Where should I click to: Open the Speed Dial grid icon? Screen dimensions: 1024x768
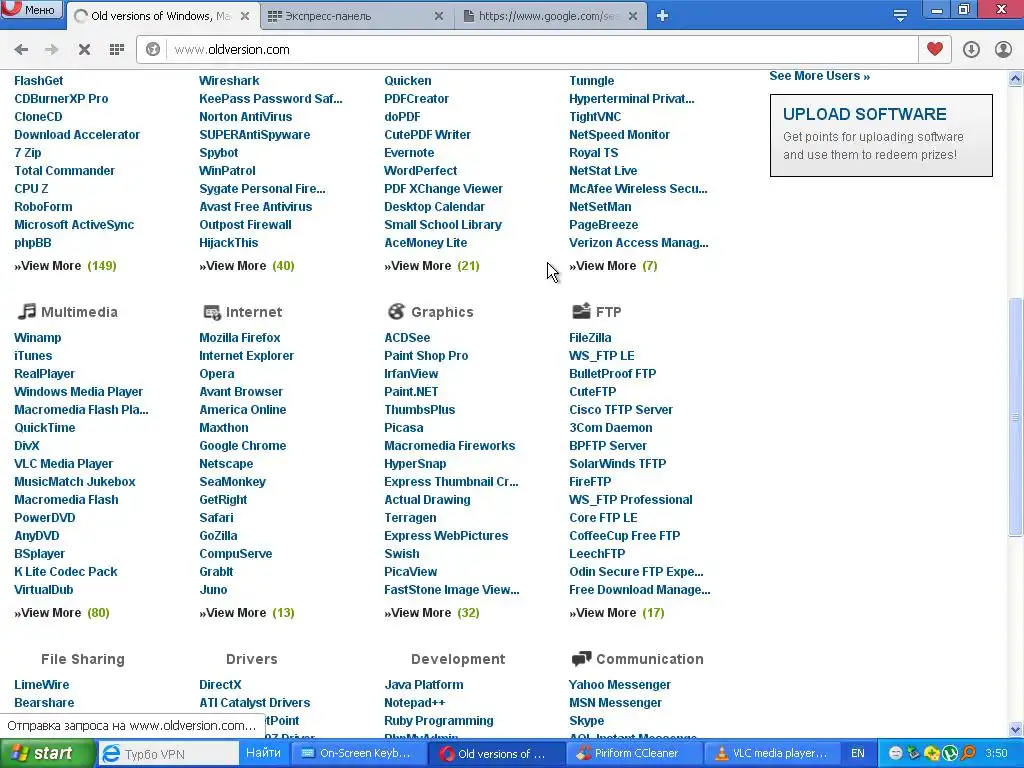pyautogui.click(x=116, y=50)
